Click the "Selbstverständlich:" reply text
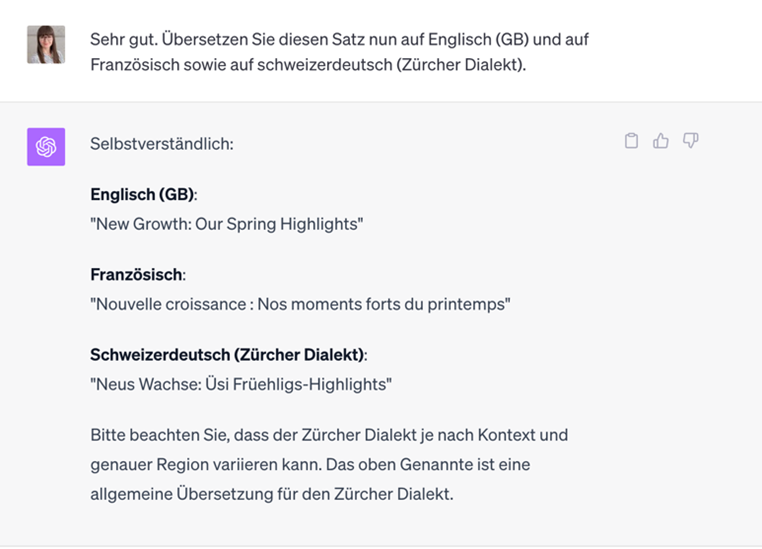Image resolution: width=762 pixels, height=549 pixels. click(x=162, y=144)
